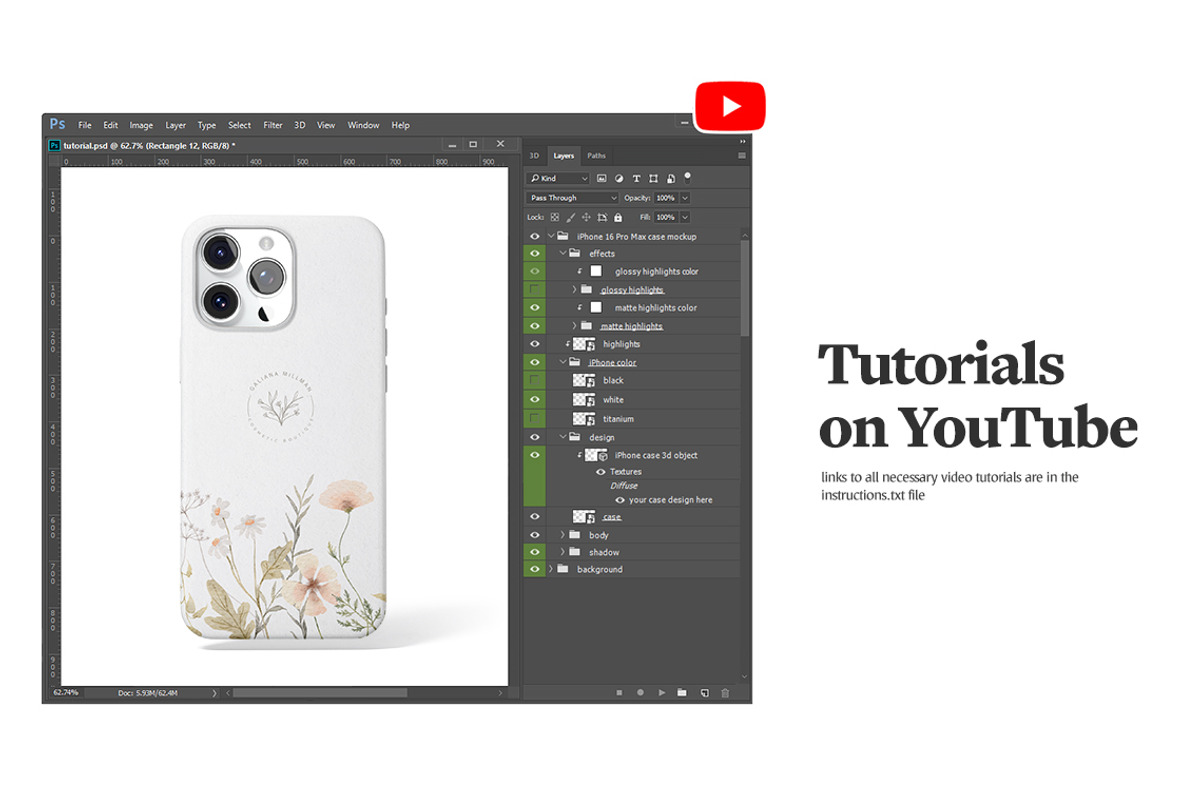Image resolution: width=1200 pixels, height=800 pixels.
Task: Click the Opacity 100% value field
Action: pyautogui.click(x=666, y=198)
